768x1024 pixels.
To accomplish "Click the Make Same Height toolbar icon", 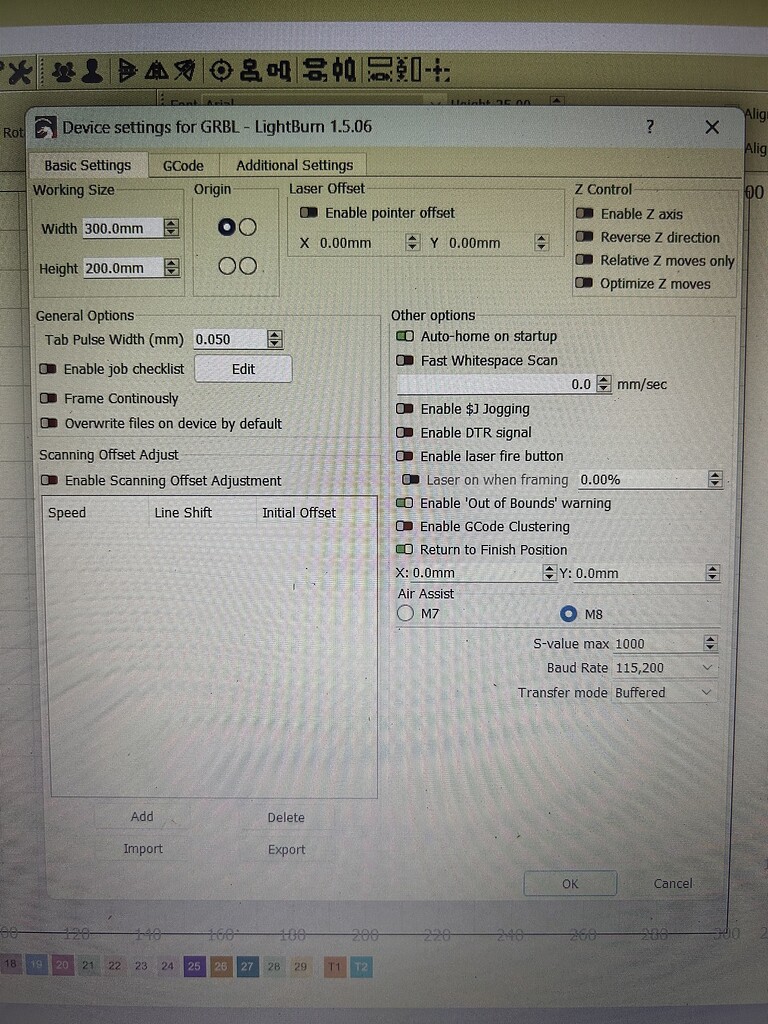I will 409,69.
